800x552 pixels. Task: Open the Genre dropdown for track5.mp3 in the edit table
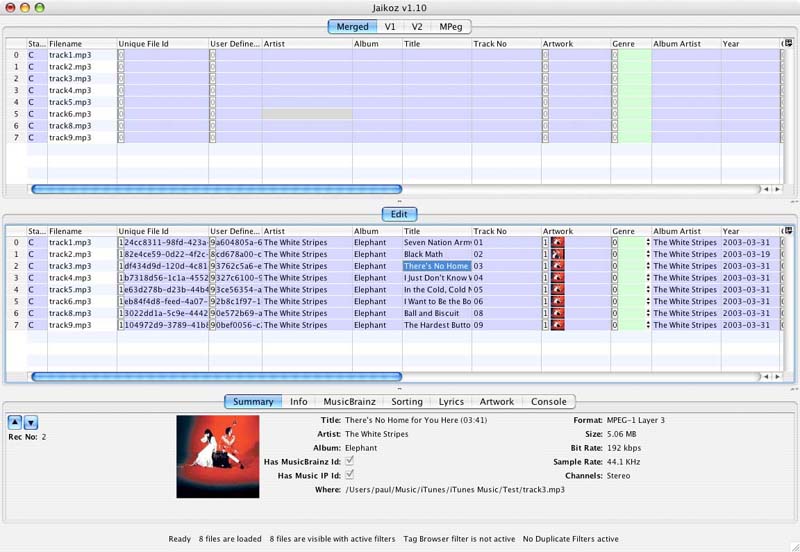click(648, 289)
